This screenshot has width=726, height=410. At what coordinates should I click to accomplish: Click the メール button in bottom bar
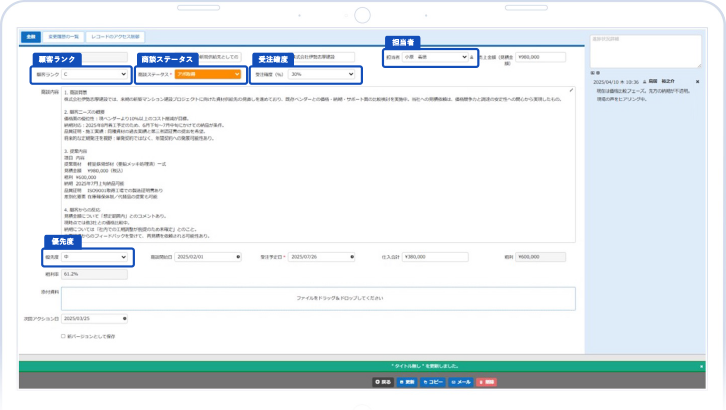[461, 382]
